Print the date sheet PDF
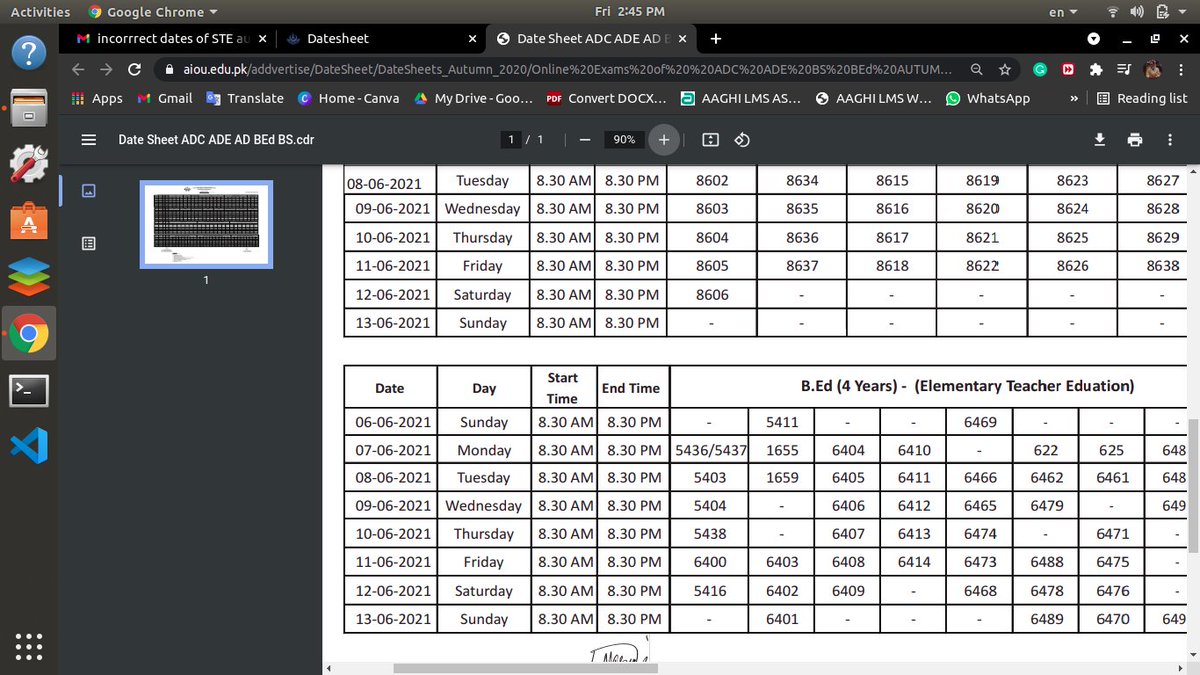 [x=1135, y=140]
